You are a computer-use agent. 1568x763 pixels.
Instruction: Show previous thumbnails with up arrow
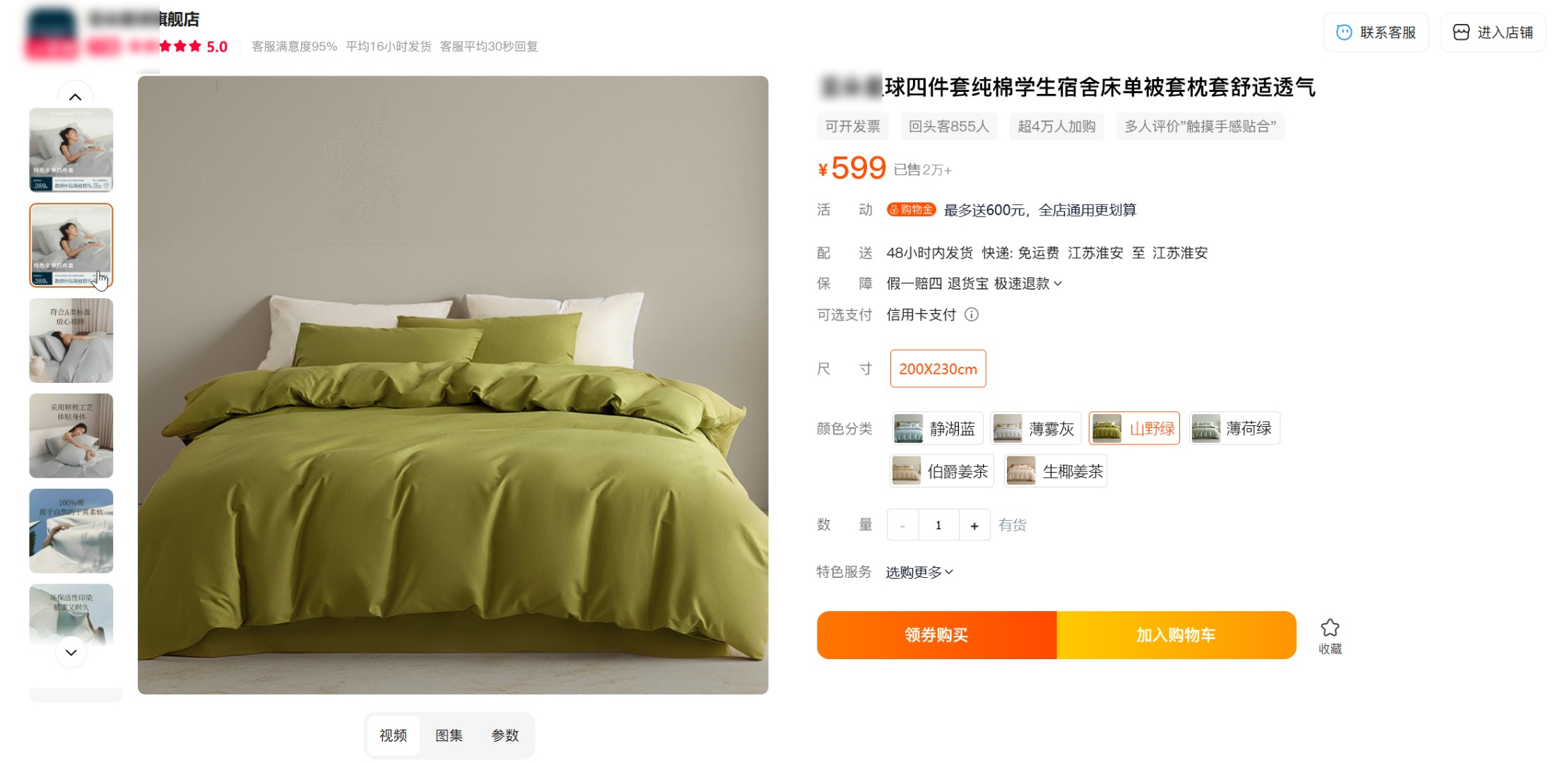point(75,97)
